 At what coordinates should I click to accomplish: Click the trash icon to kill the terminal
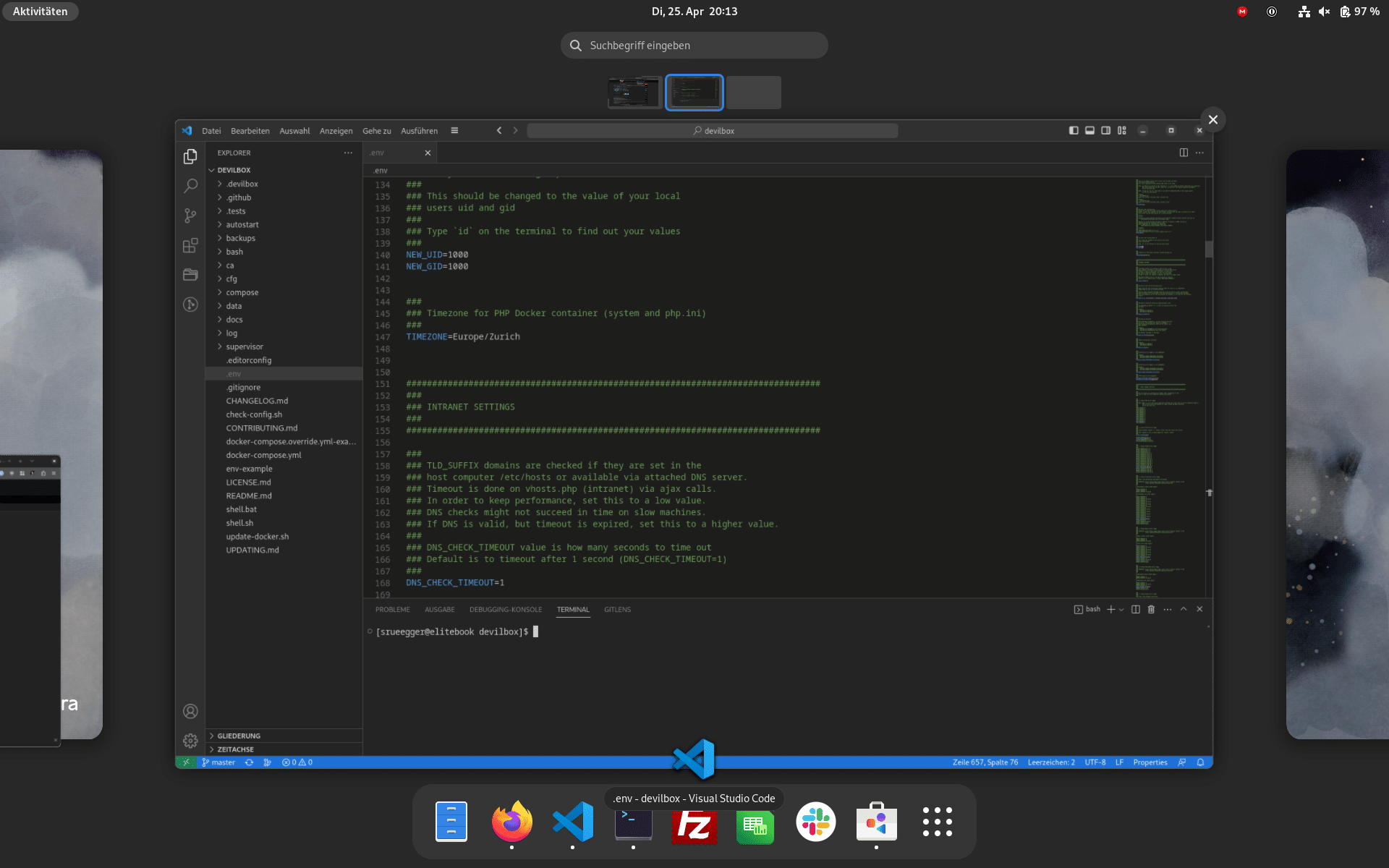click(x=1151, y=609)
